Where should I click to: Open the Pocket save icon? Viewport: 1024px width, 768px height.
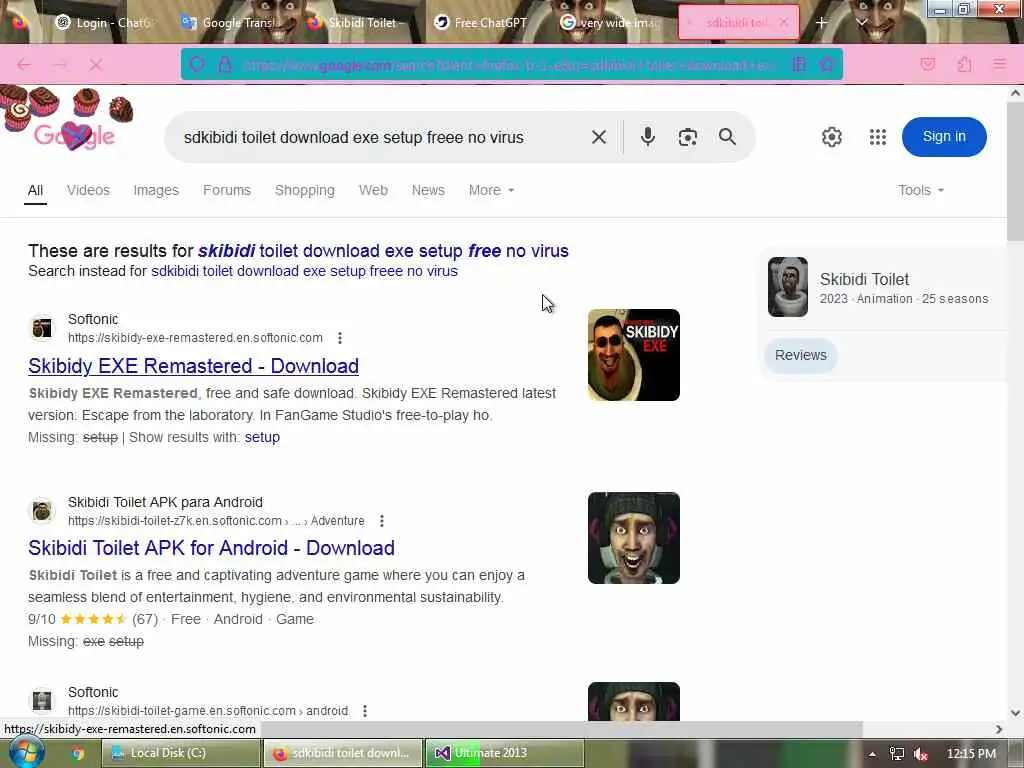pyautogui.click(x=928, y=64)
